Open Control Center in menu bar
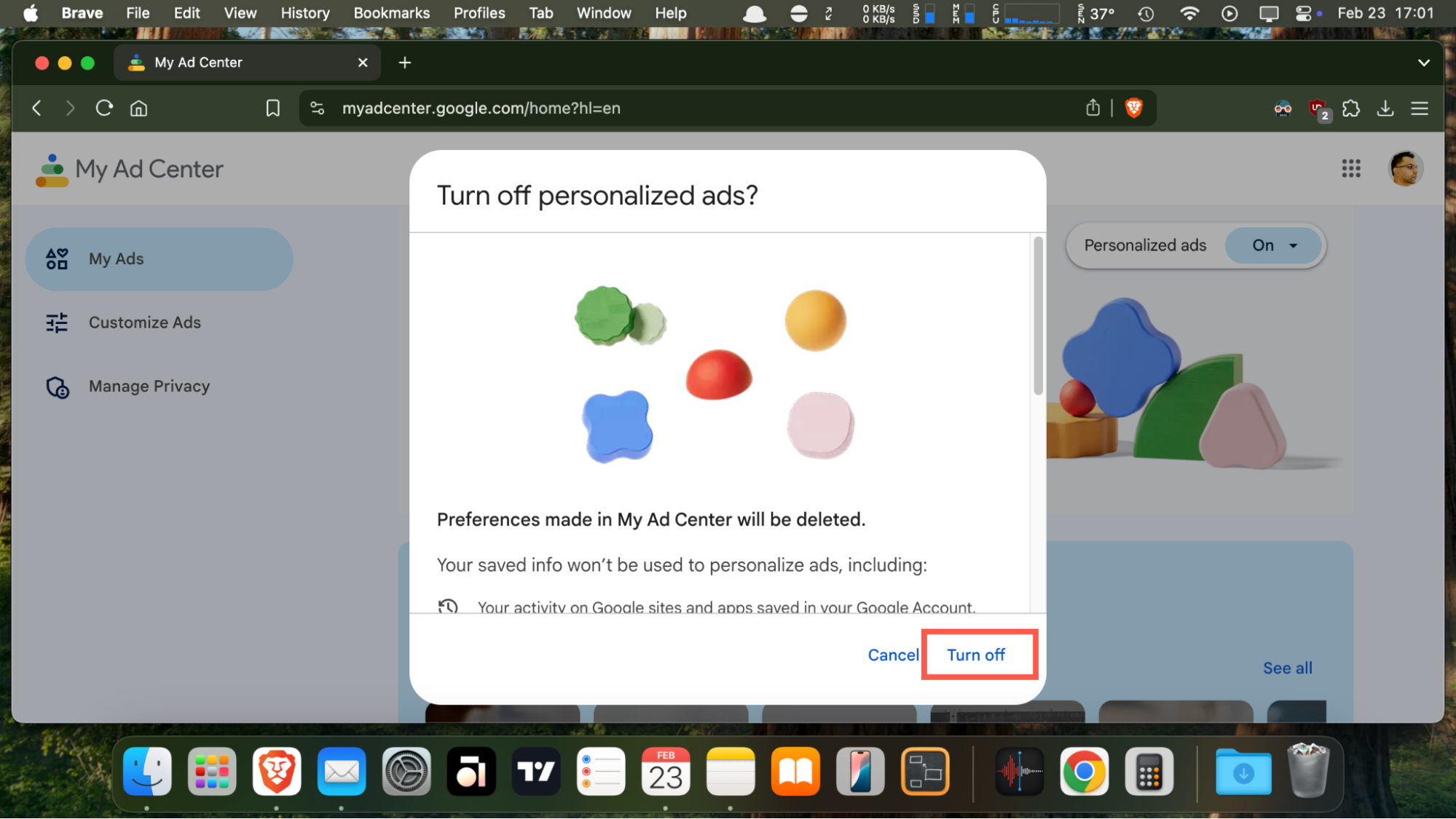The width and height of the screenshot is (1456, 819). (1303, 13)
